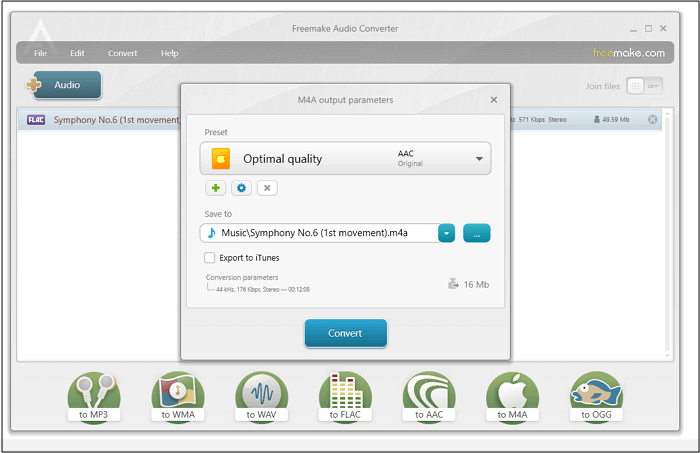Viewport: 700px width, 453px height.
Task: Open the Convert menu
Action: click(x=123, y=53)
